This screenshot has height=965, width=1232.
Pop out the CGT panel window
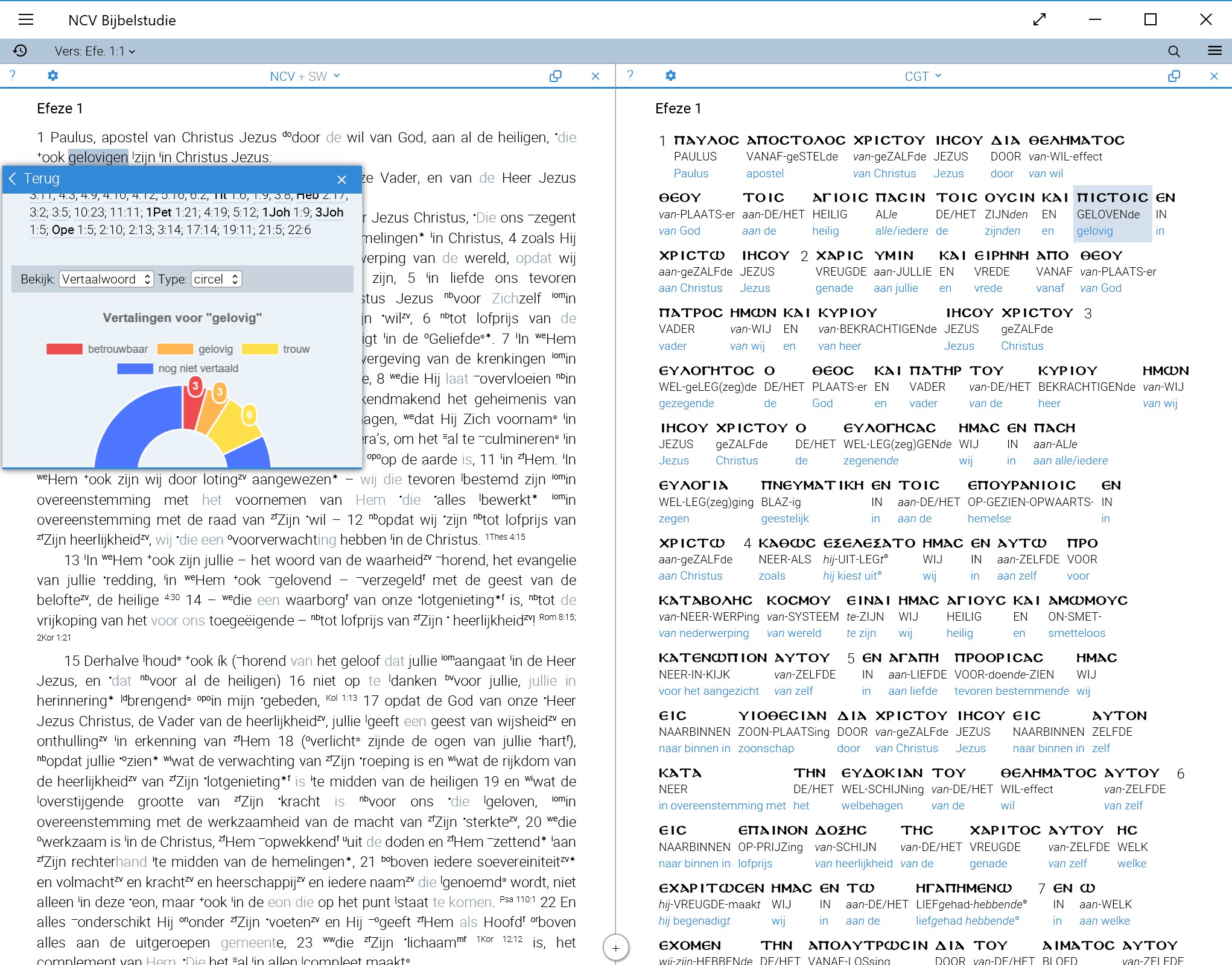1173,76
